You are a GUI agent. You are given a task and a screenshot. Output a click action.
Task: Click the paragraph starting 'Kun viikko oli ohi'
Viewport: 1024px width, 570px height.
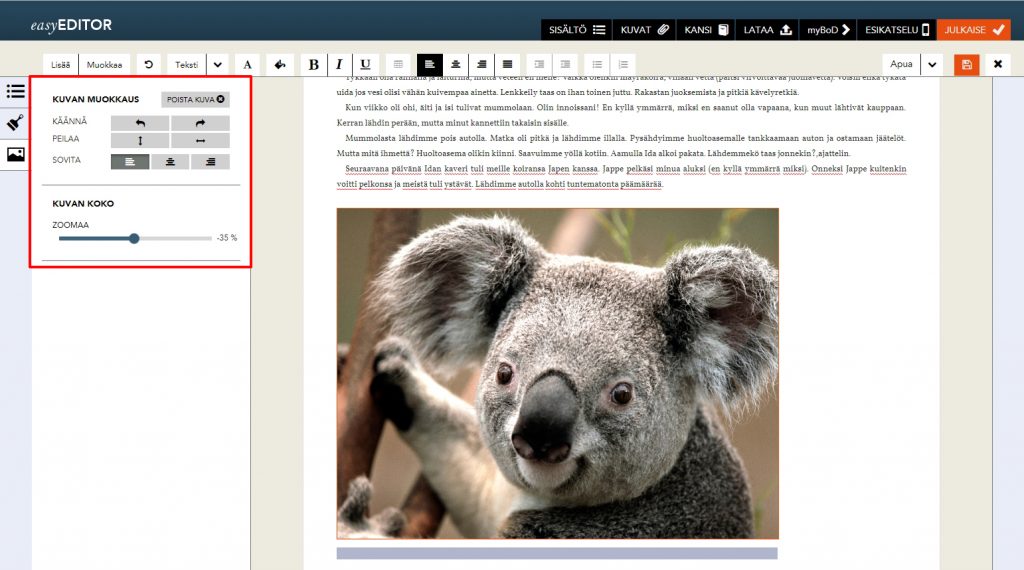(x=621, y=115)
